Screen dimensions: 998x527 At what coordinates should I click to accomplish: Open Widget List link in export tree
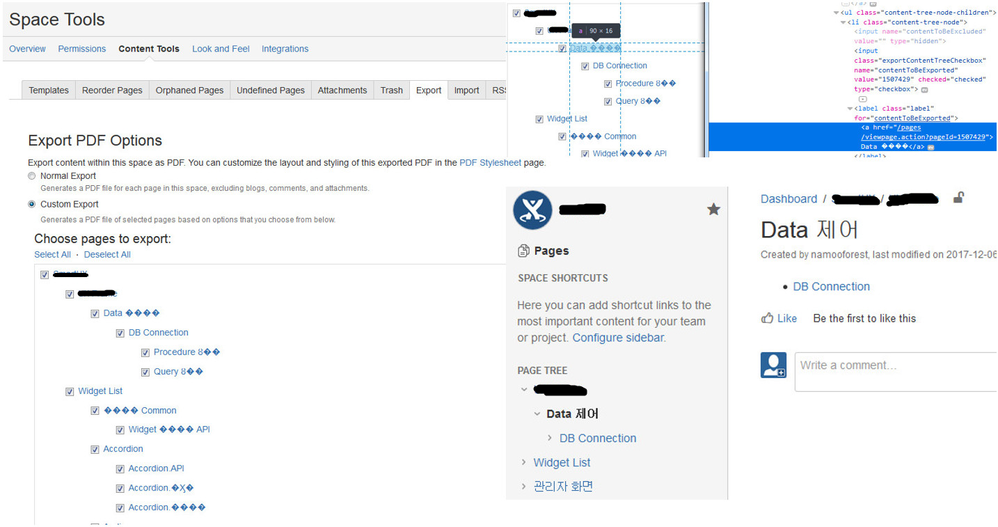coord(100,391)
